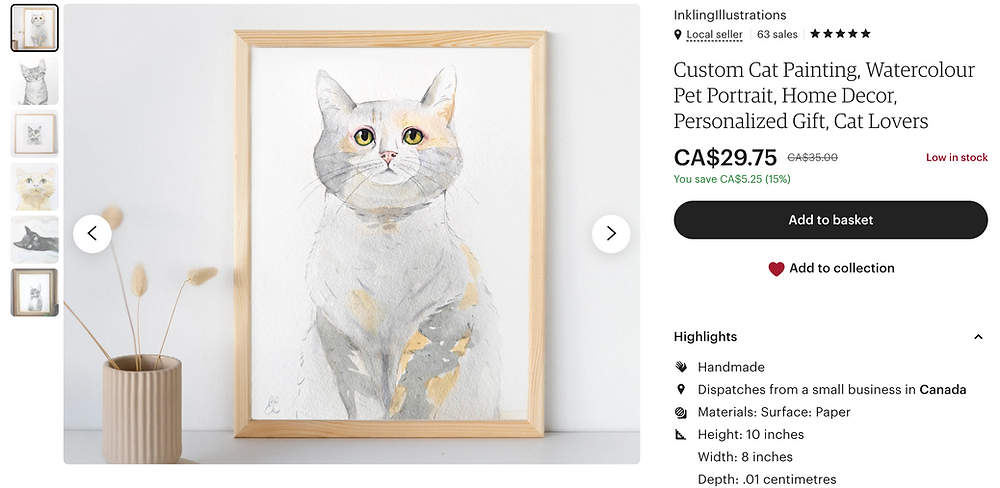Viewport: 1000px width, 488px height.
Task: View the small framed cat thumbnail
Action: point(34,134)
